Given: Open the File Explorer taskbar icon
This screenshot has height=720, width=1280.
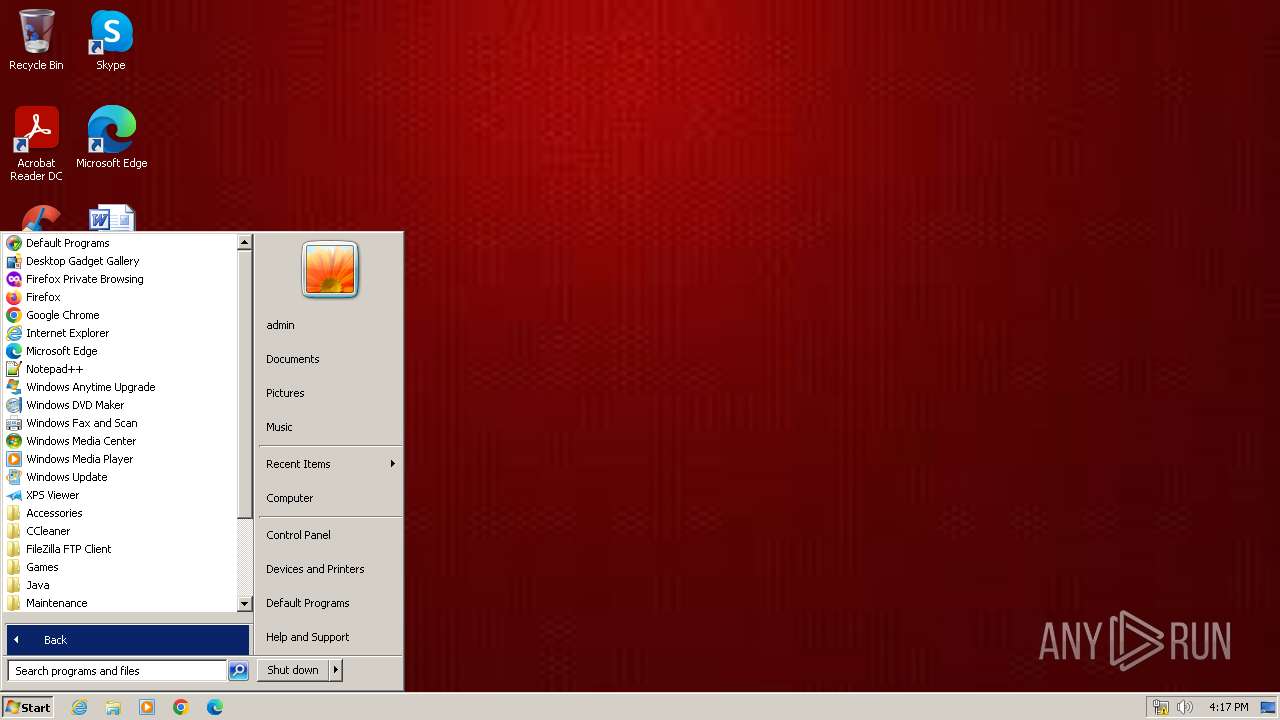Looking at the screenshot, I should coord(113,707).
